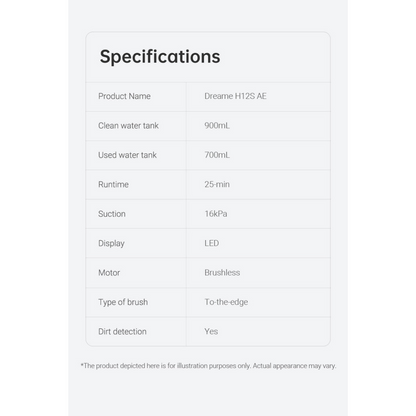This screenshot has width=416, height=416.
Task: Click the 700mL value
Action: (217, 155)
